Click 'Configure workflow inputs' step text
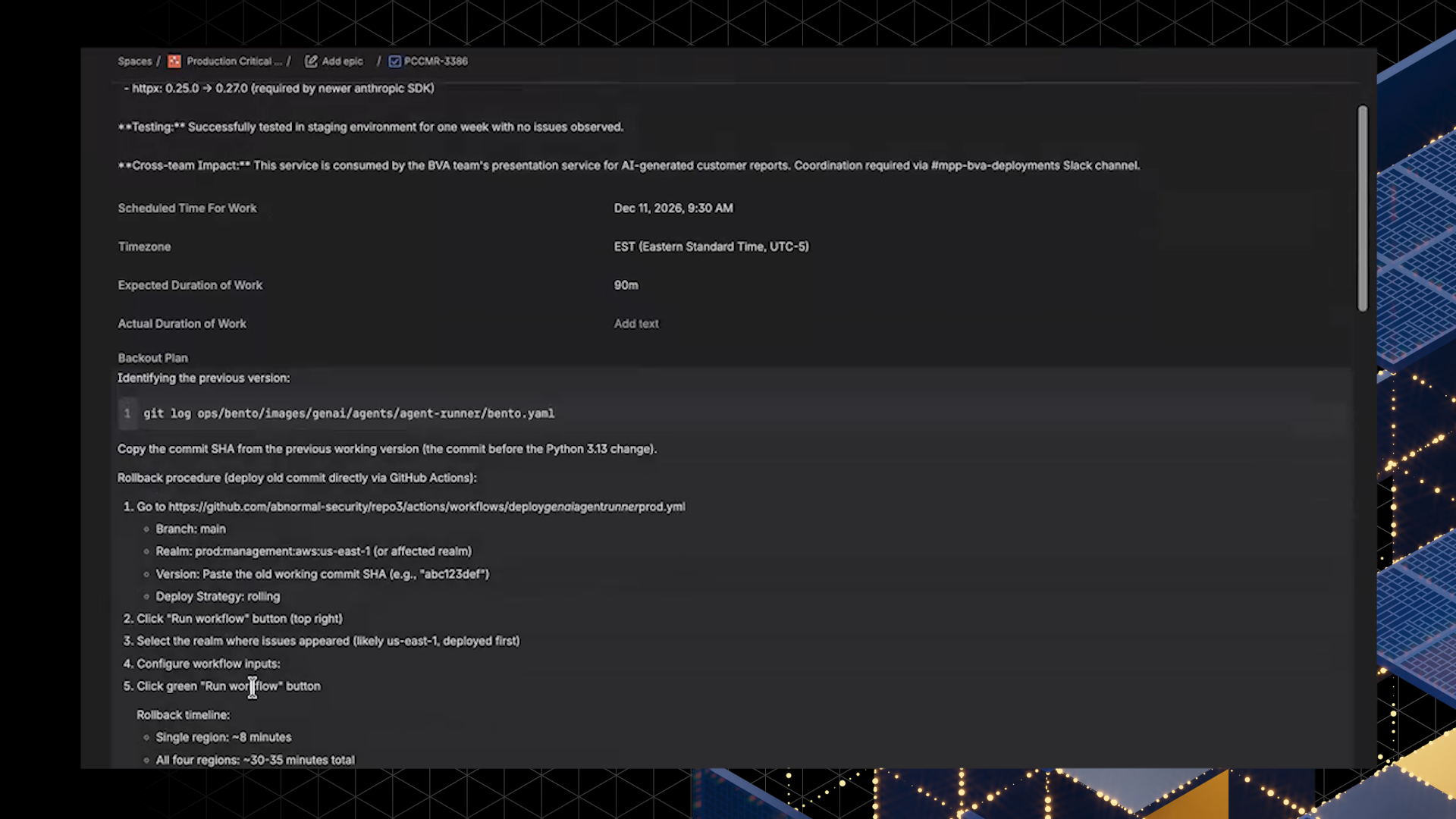The image size is (1456, 819). (209, 664)
